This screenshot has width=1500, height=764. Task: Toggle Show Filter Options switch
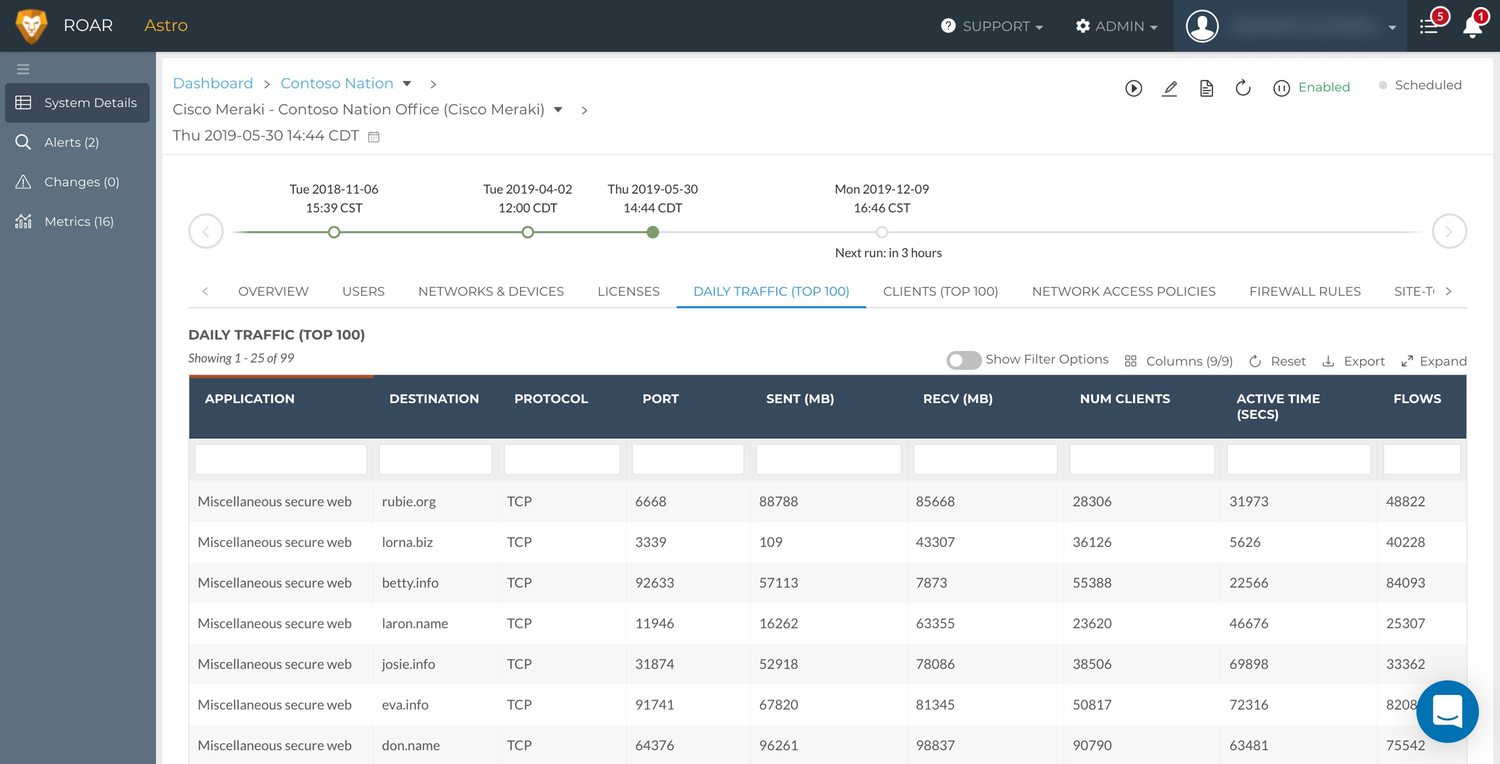[963, 359]
